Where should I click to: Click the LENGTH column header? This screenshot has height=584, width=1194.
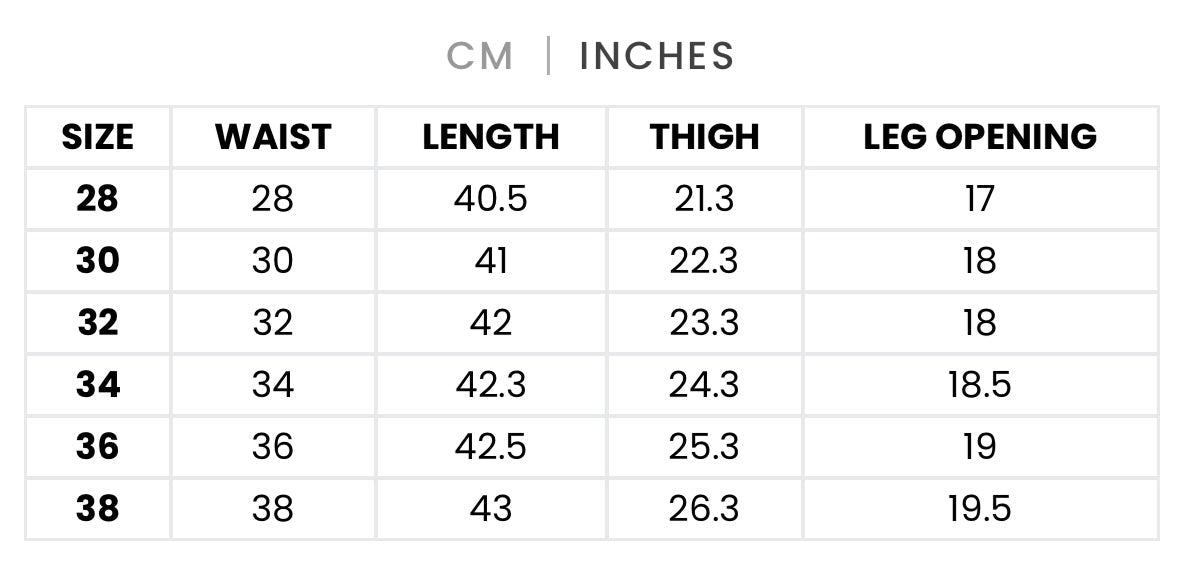[x=490, y=137]
